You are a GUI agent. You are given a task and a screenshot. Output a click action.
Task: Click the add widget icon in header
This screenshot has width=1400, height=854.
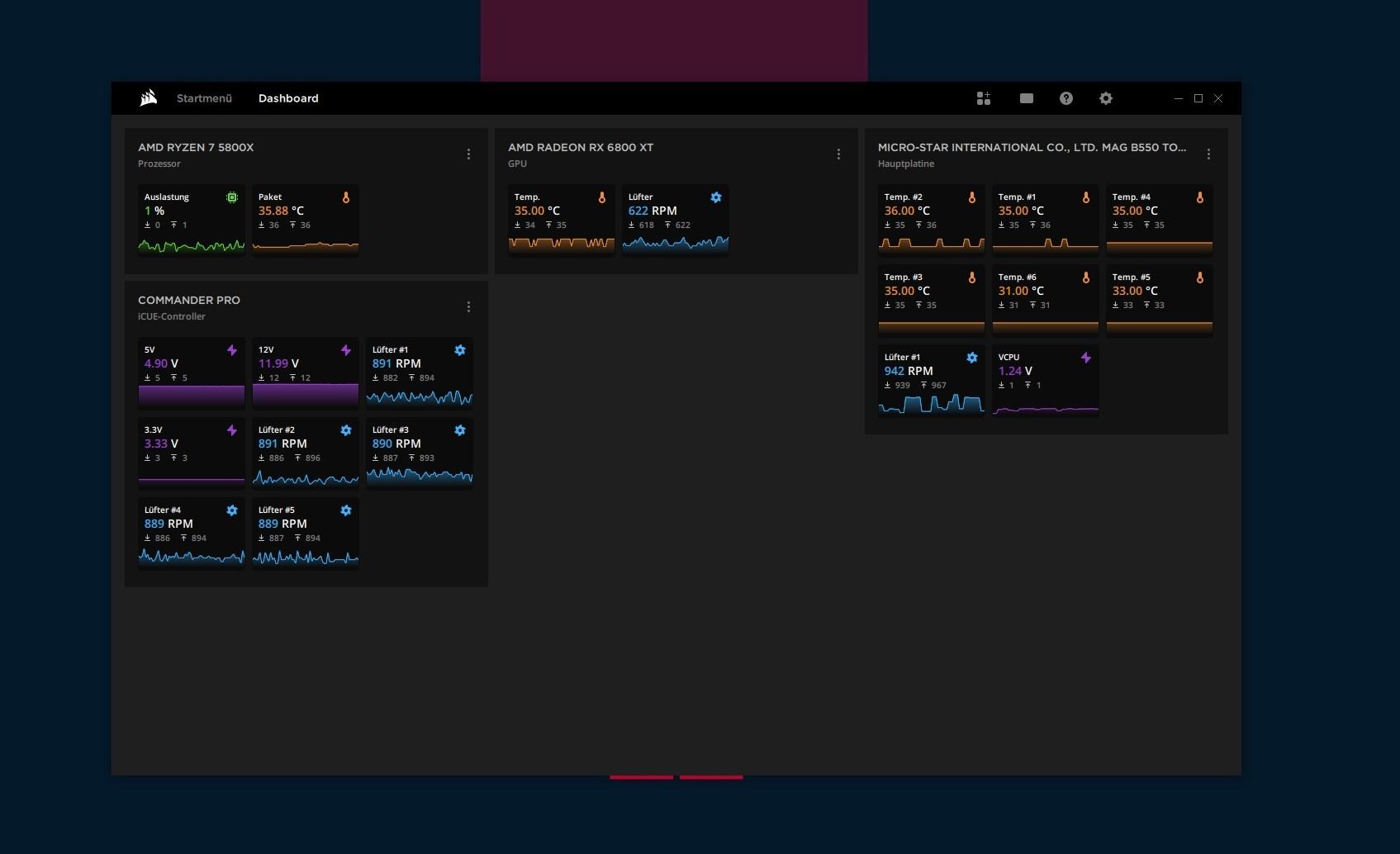tap(983, 98)
